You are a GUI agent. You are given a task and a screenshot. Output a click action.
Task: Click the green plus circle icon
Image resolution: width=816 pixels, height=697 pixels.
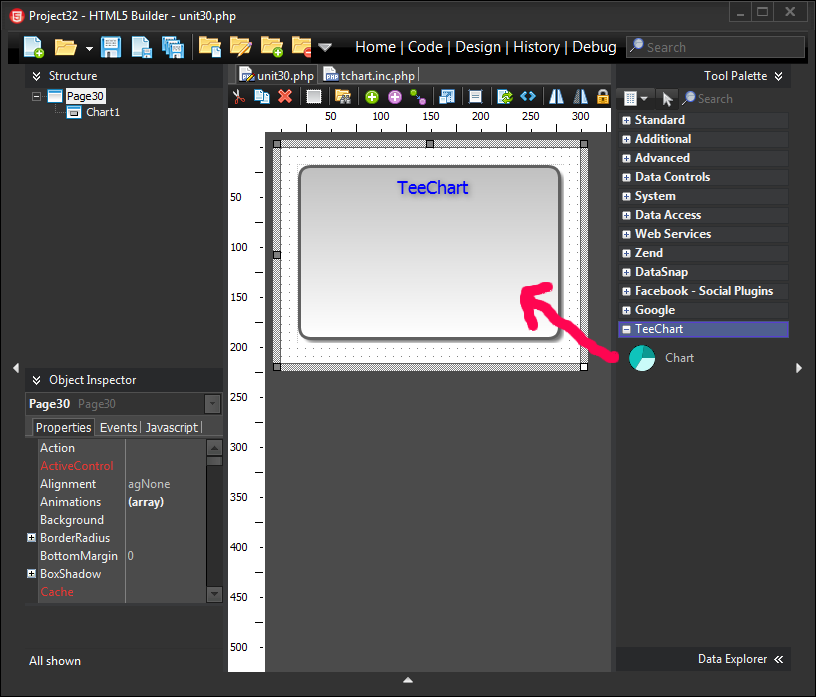(x=372, y=97)
